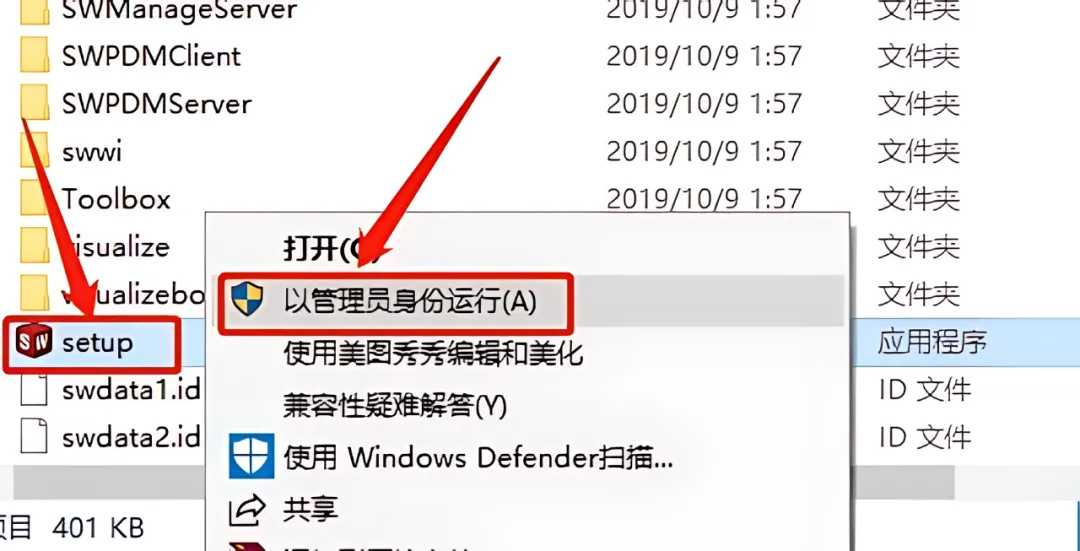1080x551 pixels.
Task: Click the 应用程序 type of setup row
Action: pos(933,342)
